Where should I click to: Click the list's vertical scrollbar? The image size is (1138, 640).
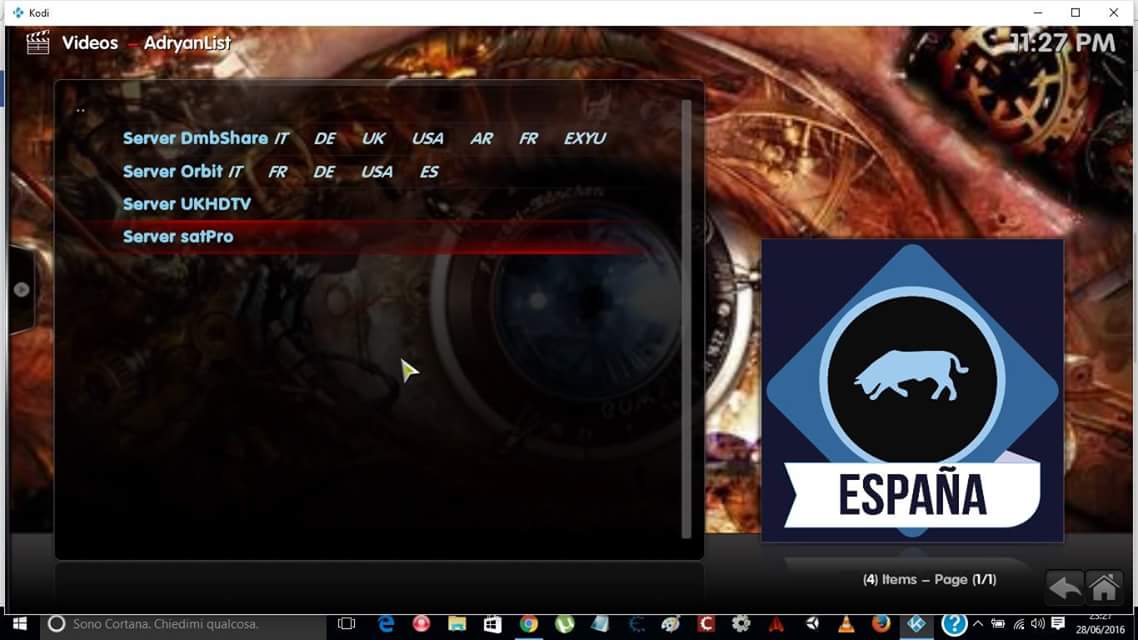point(686,318)
